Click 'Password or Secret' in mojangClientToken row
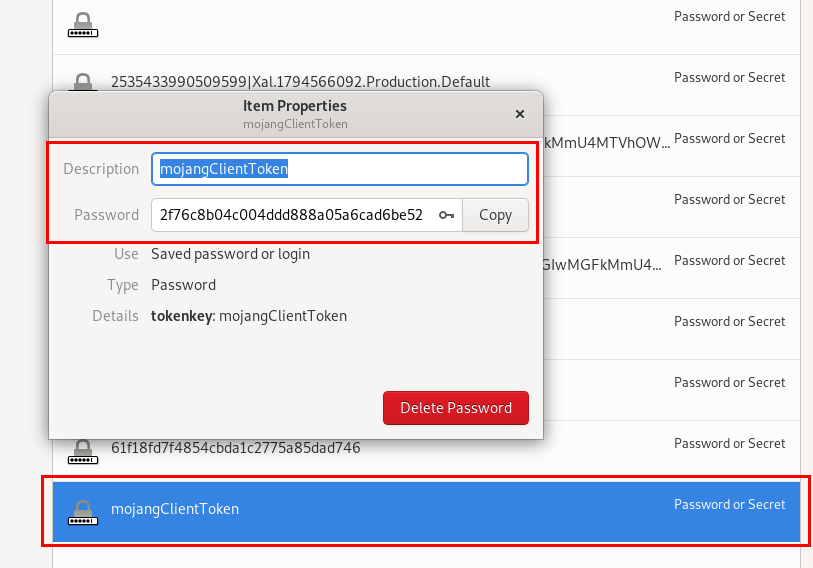Viewport: 813px width, 568px height. click(x=729, y=504)
